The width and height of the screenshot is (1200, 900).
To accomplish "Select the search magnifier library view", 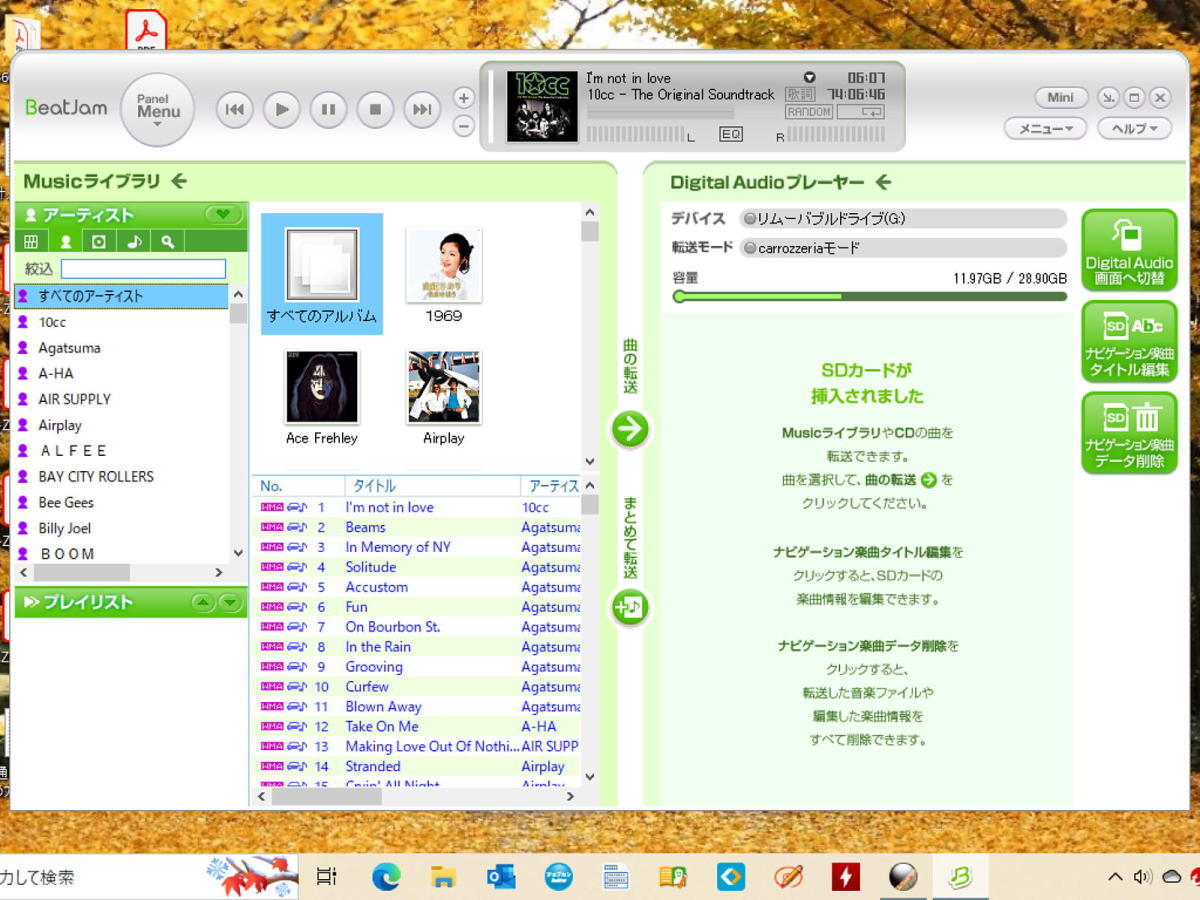I will click(168, 242).
